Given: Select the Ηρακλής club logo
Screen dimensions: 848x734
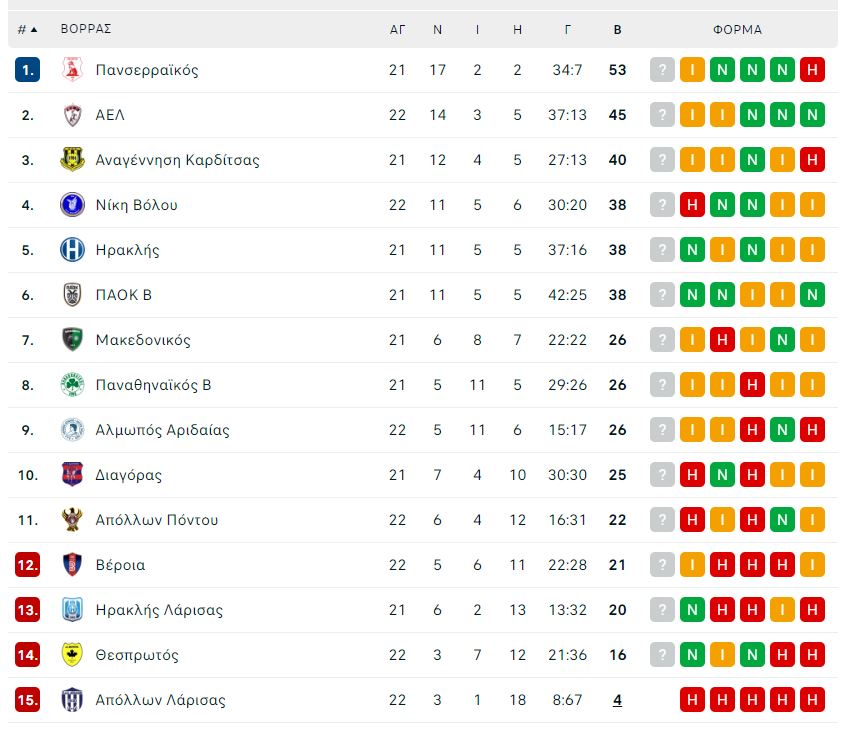Looking at the screenshot, I should point(72,249).
